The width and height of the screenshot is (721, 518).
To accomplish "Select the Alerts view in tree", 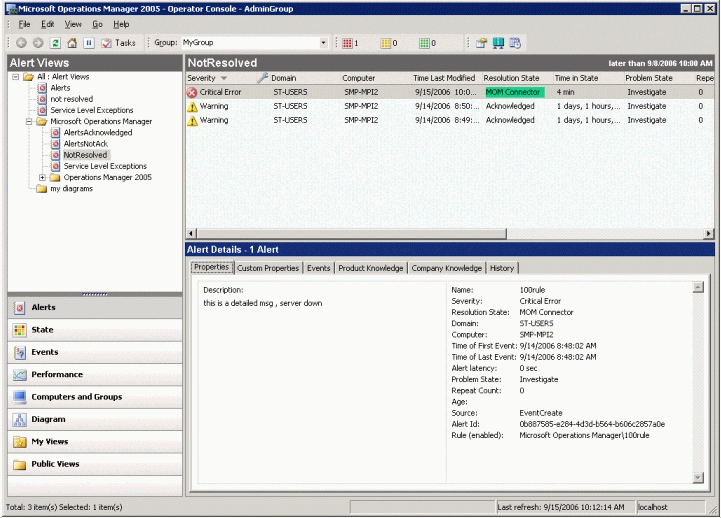I will pyautogui.click(x=60, y=88).
